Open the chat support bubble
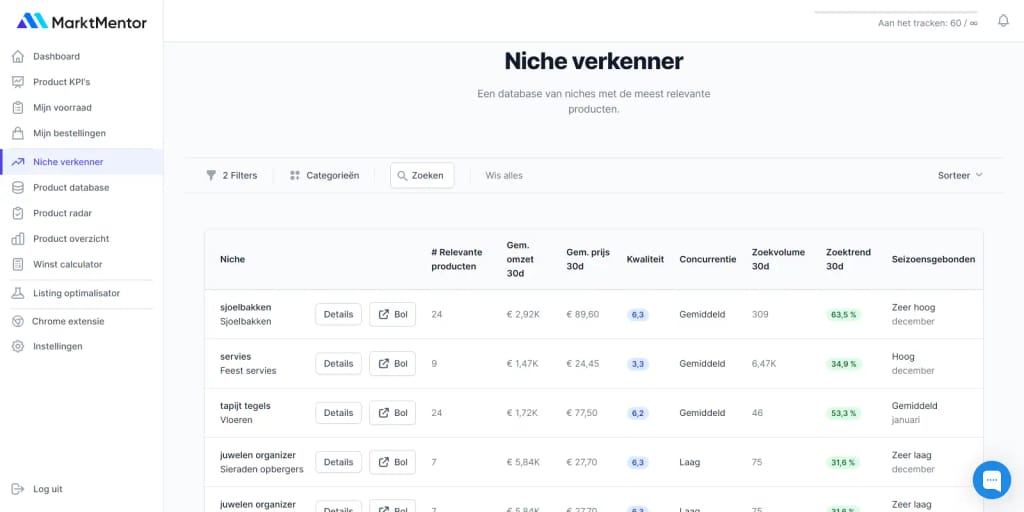 991,480
